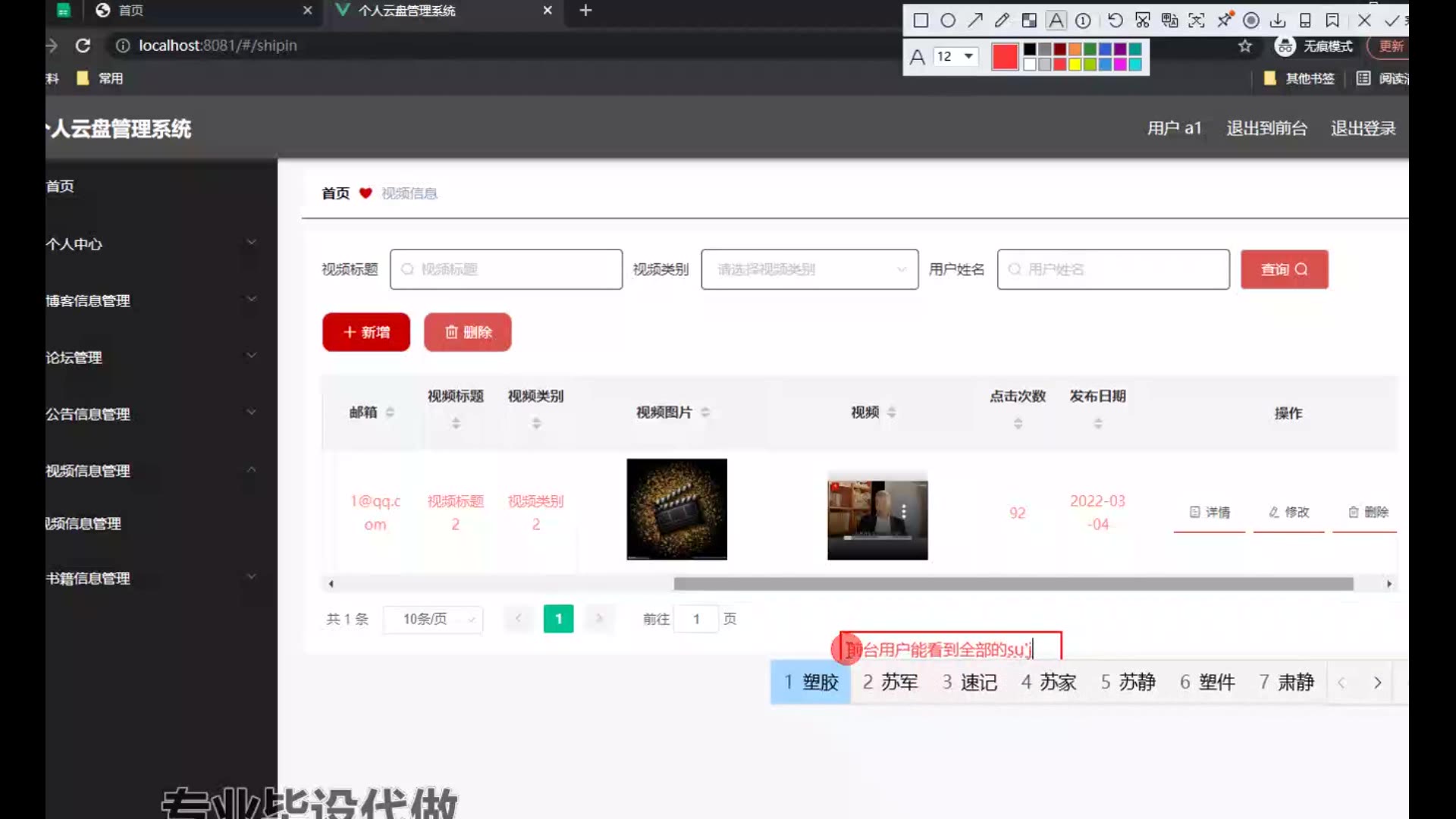Select the rectangle annotation tool
1456x819 pixels.
pyautogui.click(x=921, y=20)
